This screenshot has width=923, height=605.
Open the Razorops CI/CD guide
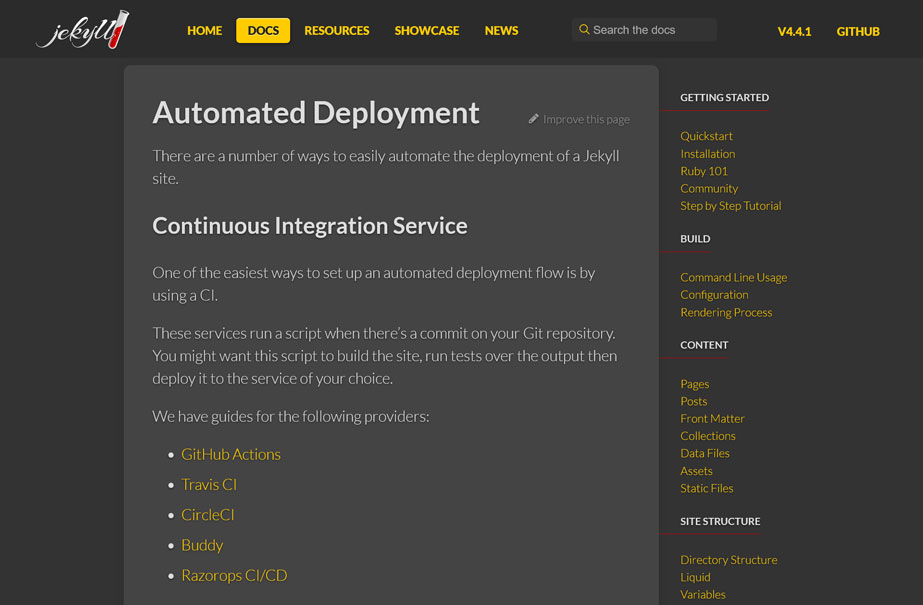coord(234,575)
